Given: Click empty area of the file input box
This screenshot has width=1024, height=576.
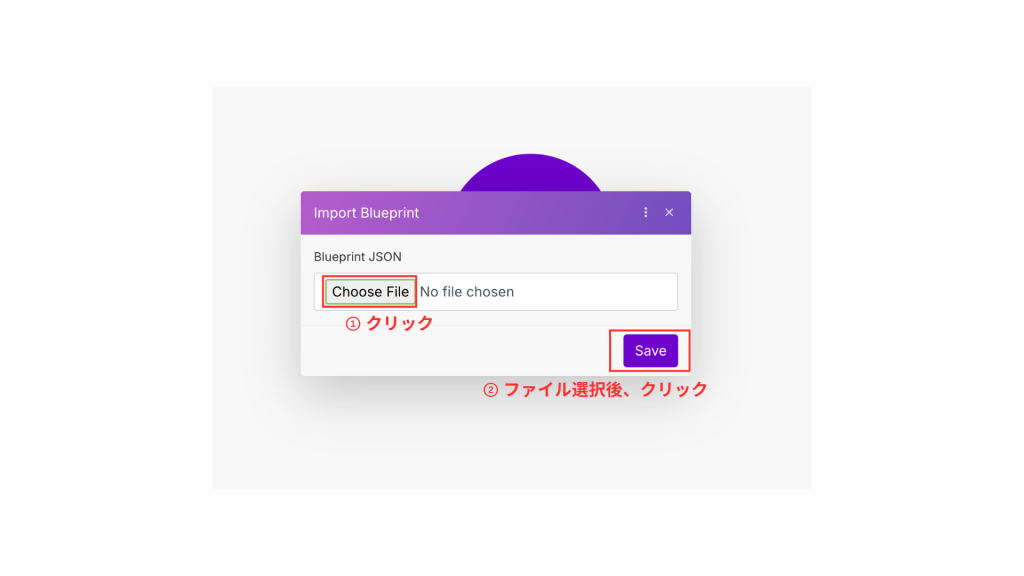Looking at the screenshot, I should (x=594, y=292).
